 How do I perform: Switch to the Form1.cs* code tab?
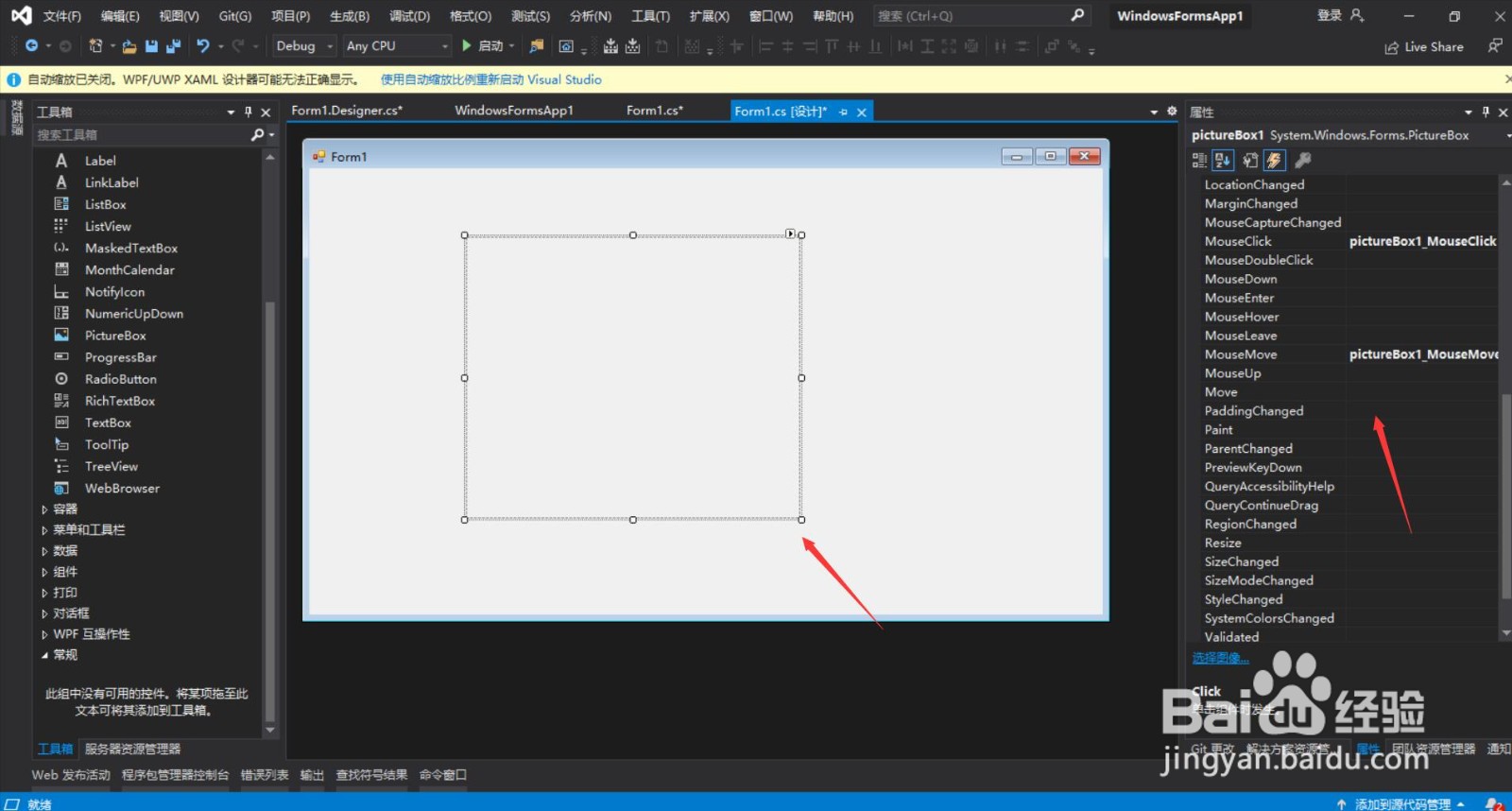[654, 111]
